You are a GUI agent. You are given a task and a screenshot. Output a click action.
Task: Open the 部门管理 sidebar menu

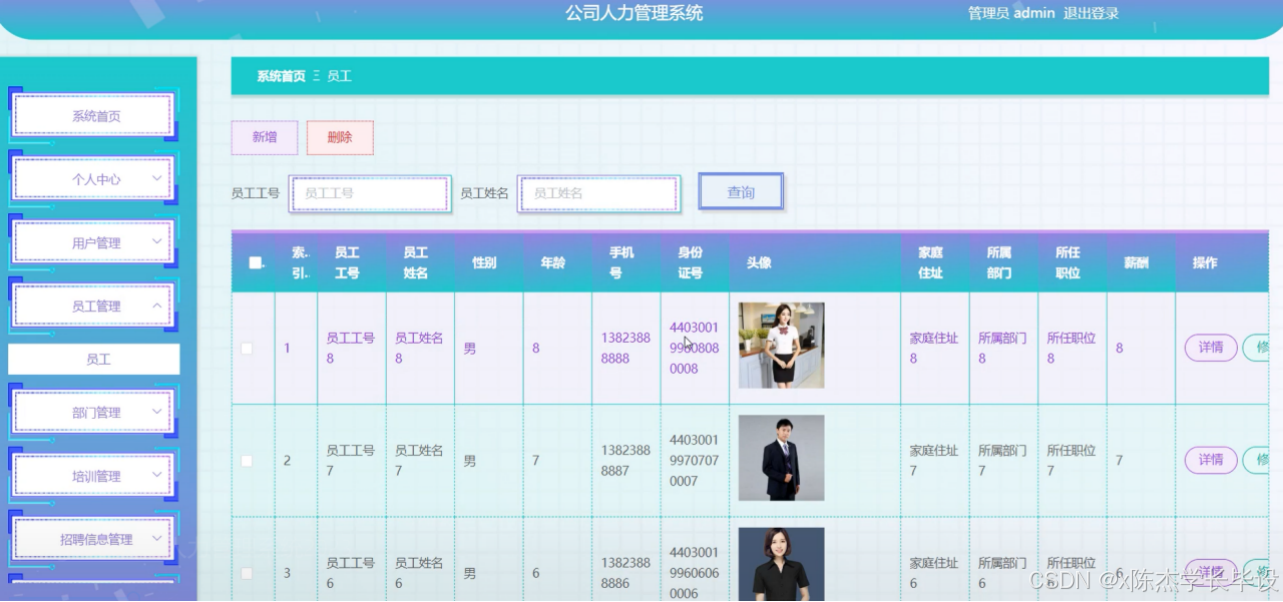point(94,412)
